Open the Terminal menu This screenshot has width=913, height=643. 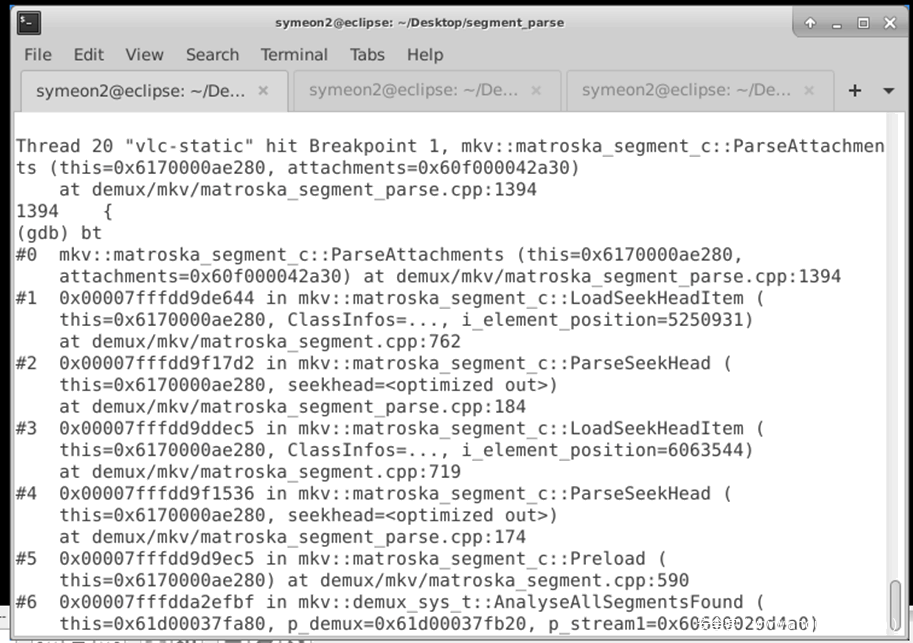click(x=294, y=55)
